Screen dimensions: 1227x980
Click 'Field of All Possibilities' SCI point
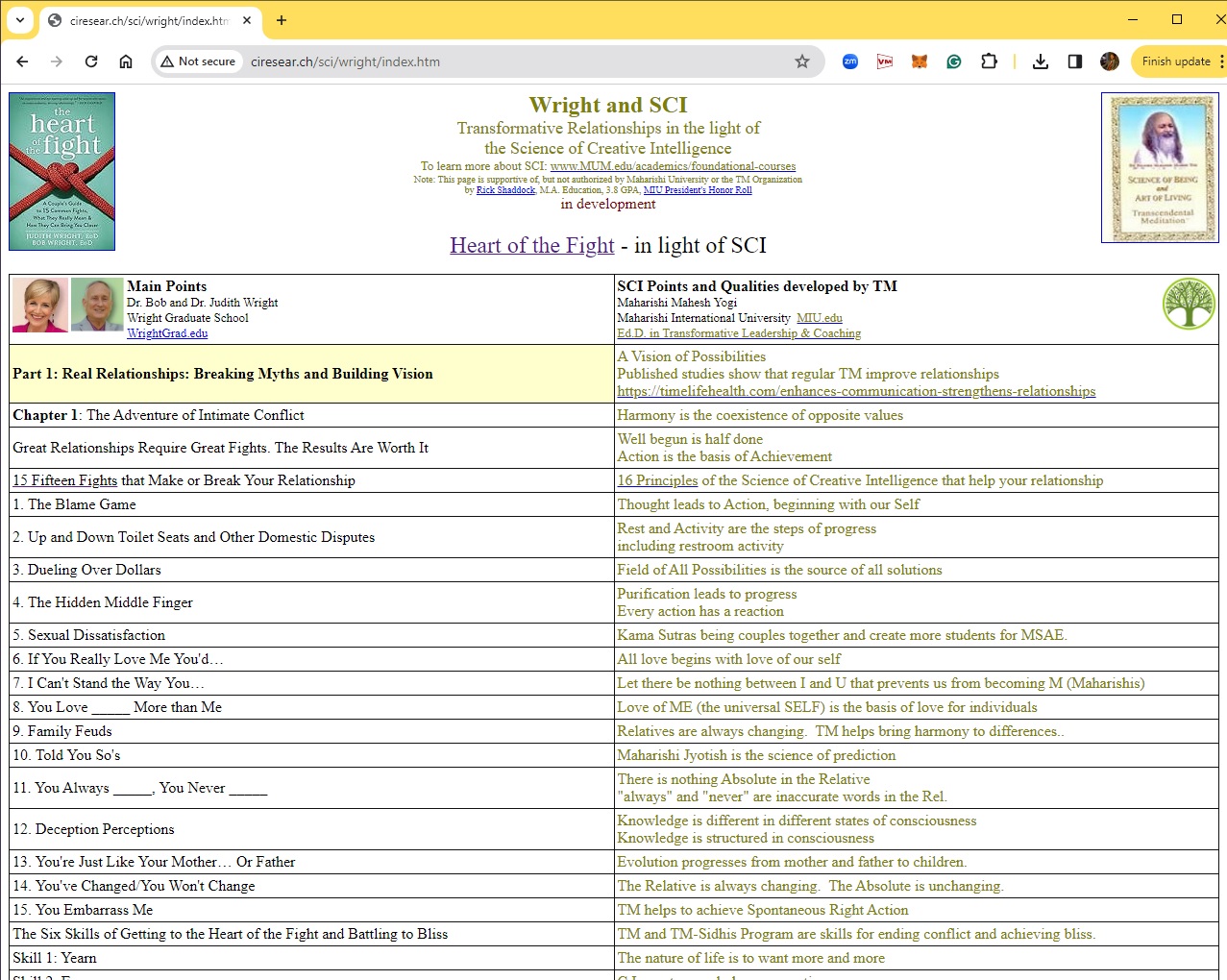779,570
